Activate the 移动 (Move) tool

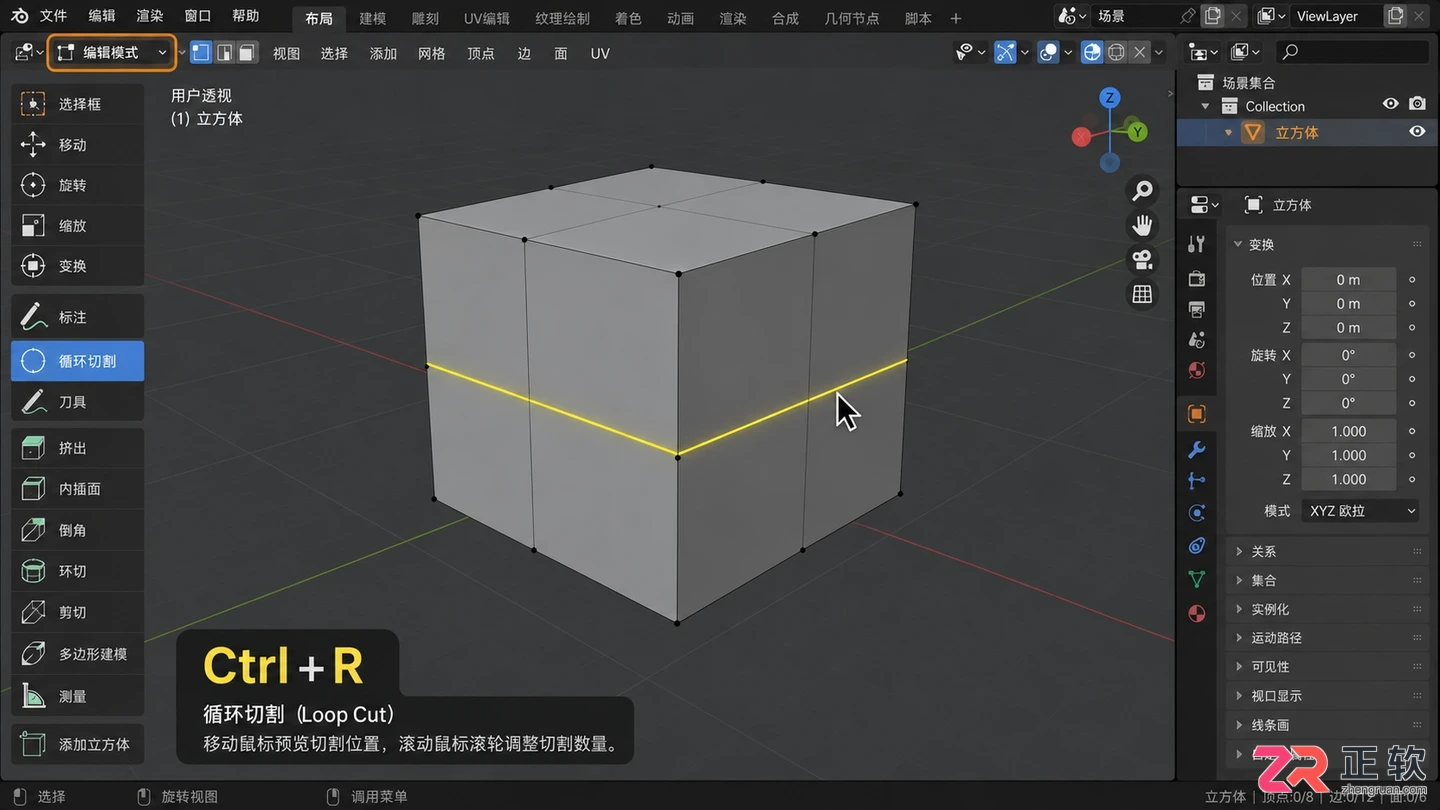(x=77, y=145)
